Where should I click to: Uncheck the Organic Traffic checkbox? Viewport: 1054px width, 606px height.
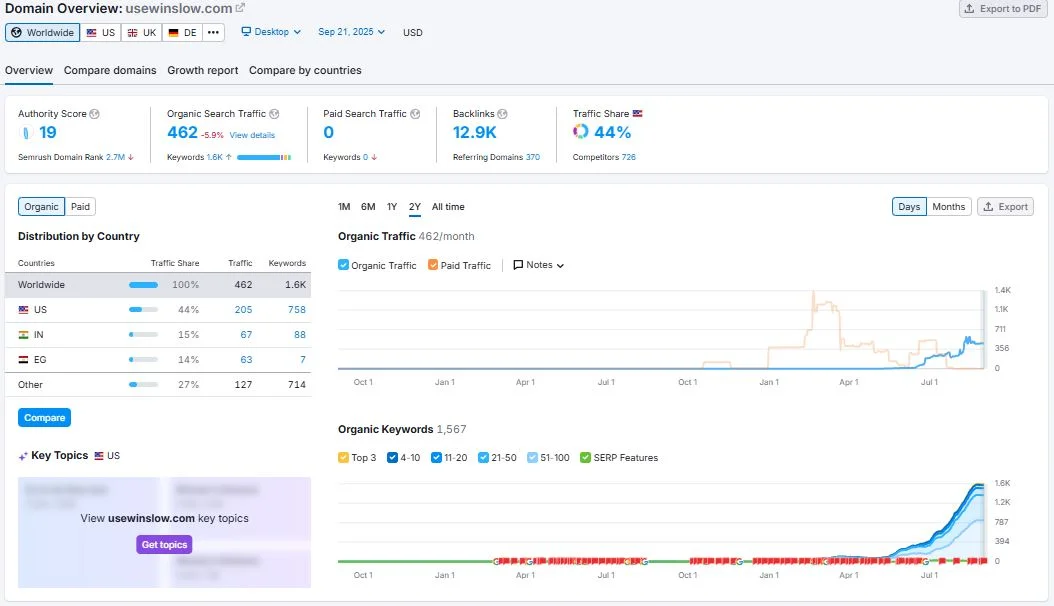coord(344,265)
